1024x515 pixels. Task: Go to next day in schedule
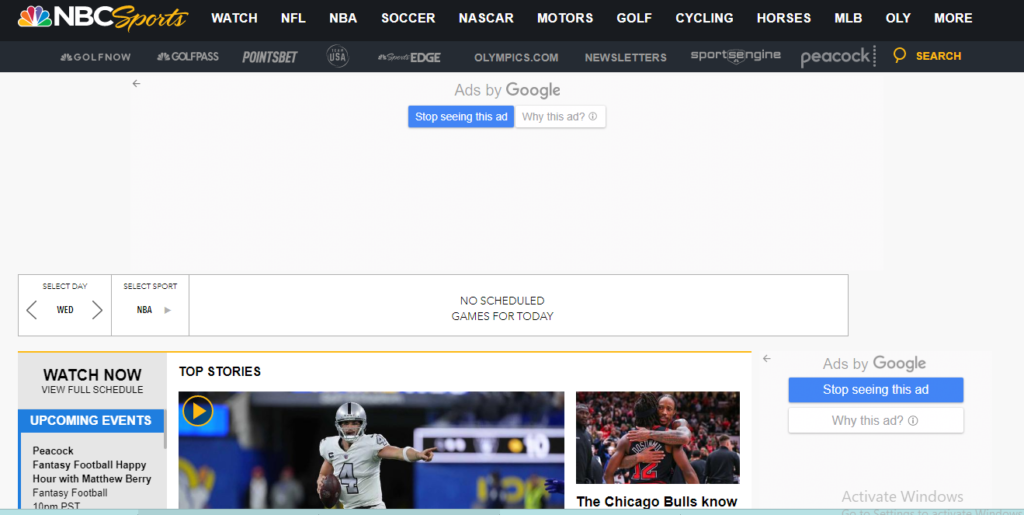coord(97,309)
